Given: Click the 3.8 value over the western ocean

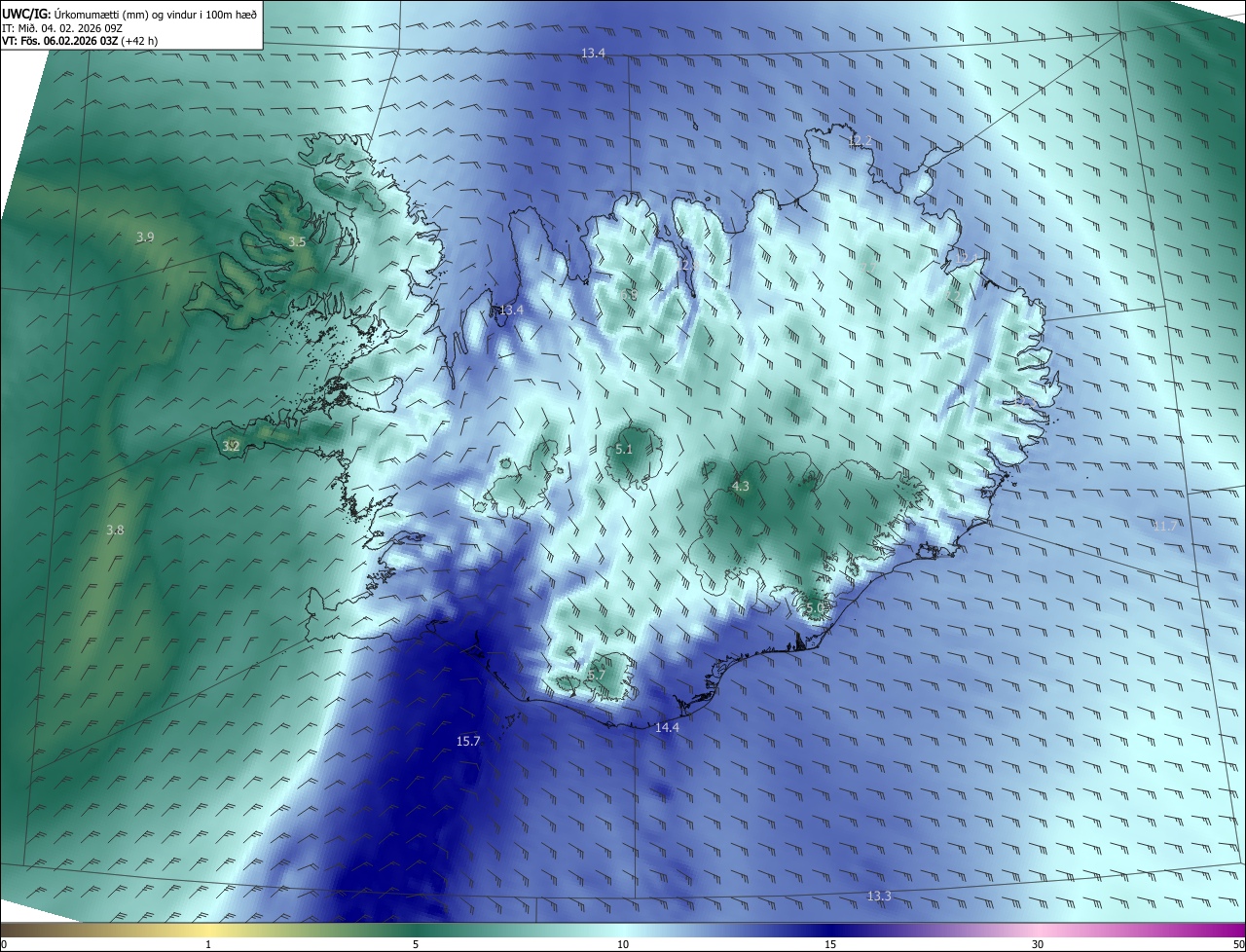Looking at the screenshot, I should pos(115,531).
